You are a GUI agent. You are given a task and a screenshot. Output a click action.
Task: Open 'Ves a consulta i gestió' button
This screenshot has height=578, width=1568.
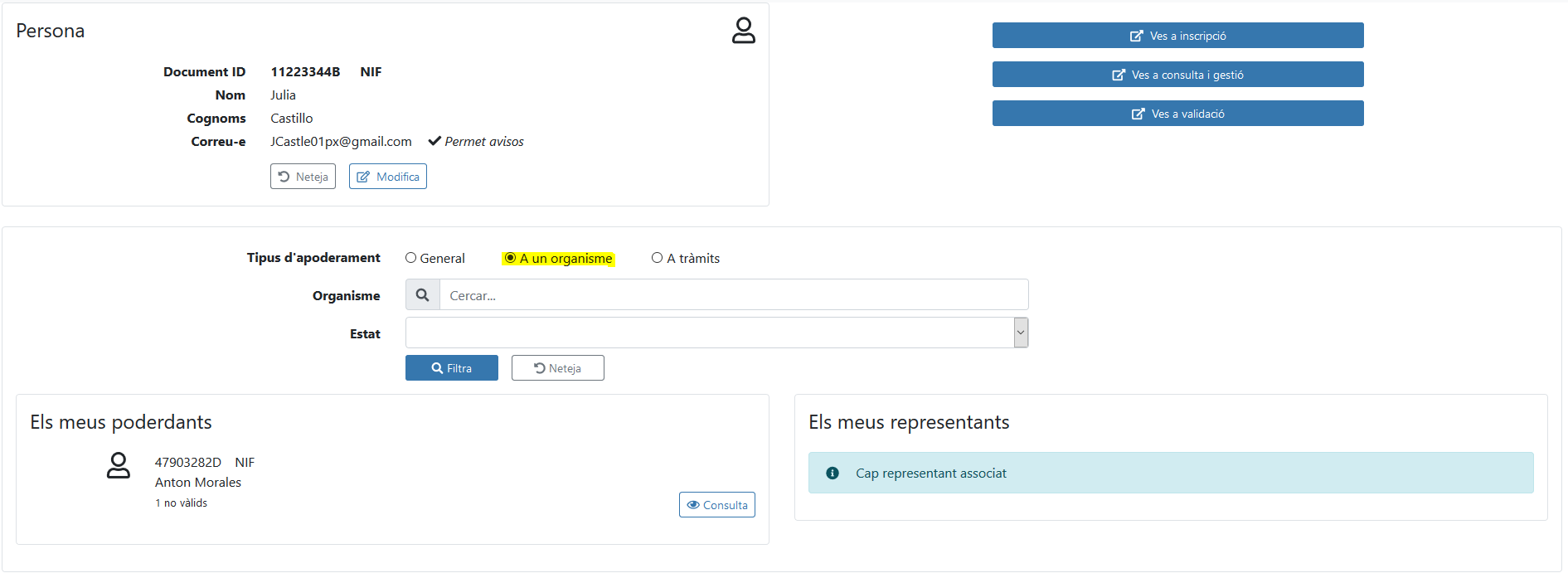pos(1177,75)
